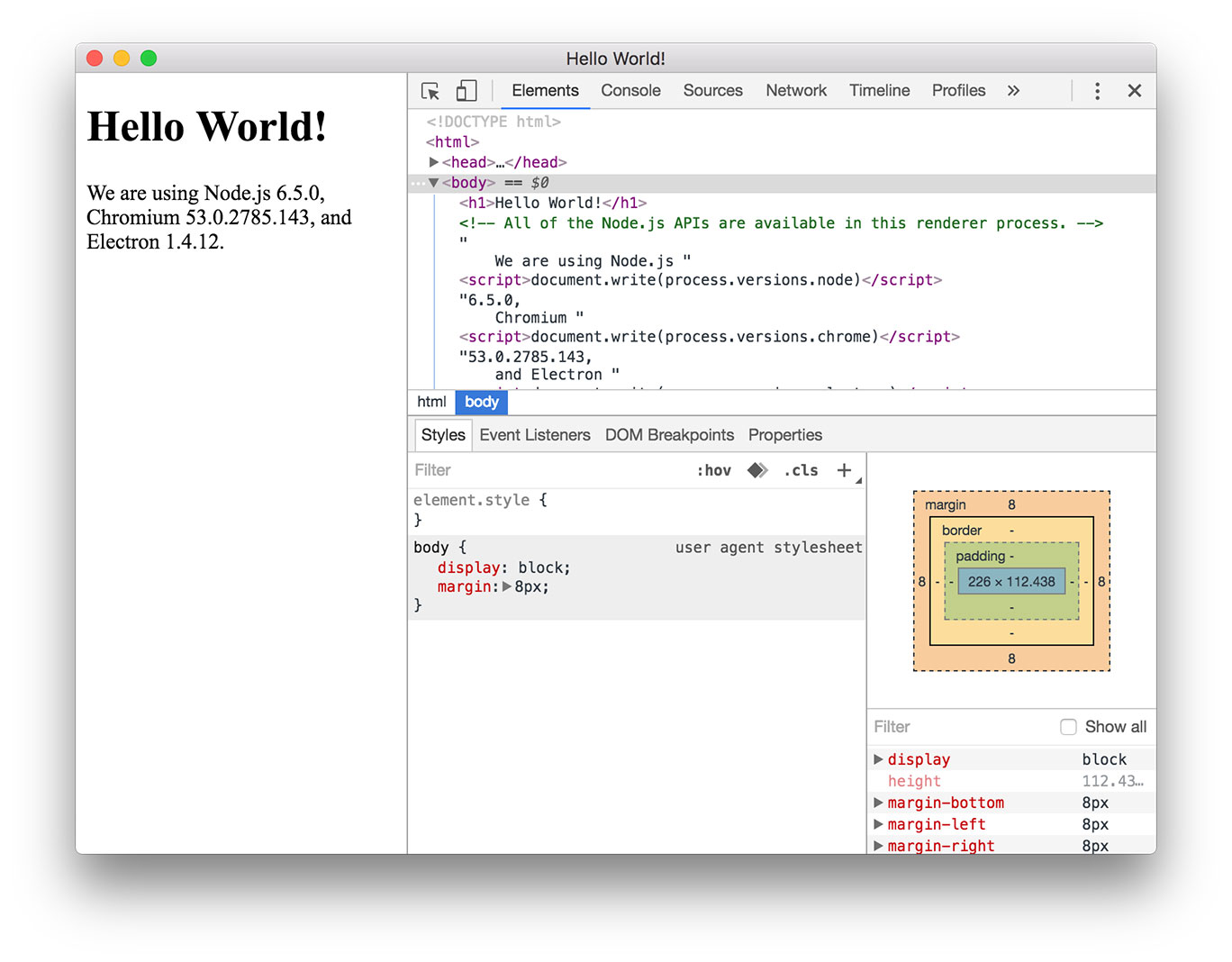Show more DevTools tabs via the double chevron
The width and height of the screenshot is (1232, 962).
pos(1013,91)
